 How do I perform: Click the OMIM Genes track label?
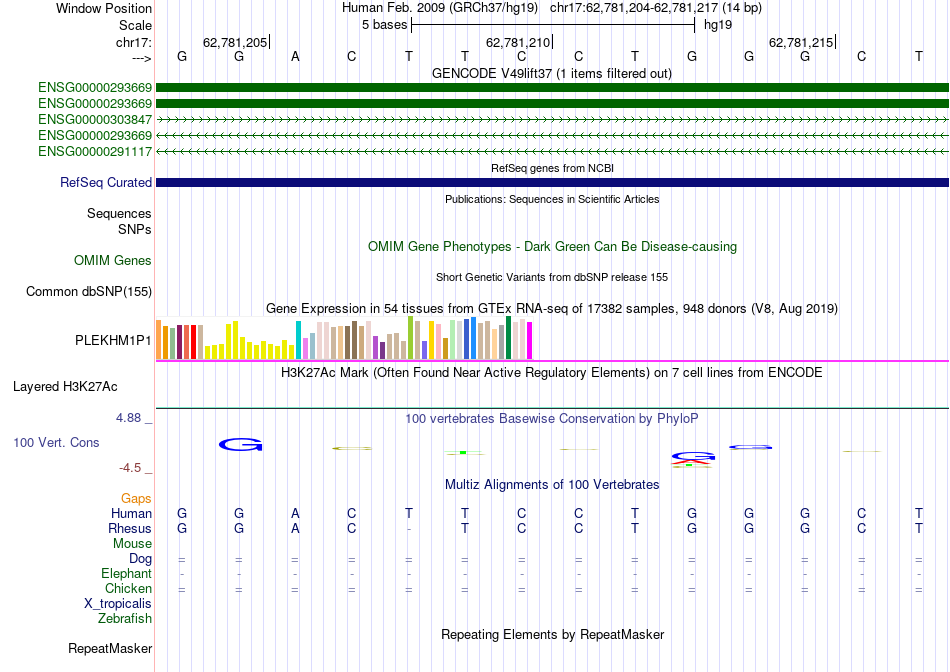[x=113, y=261]
